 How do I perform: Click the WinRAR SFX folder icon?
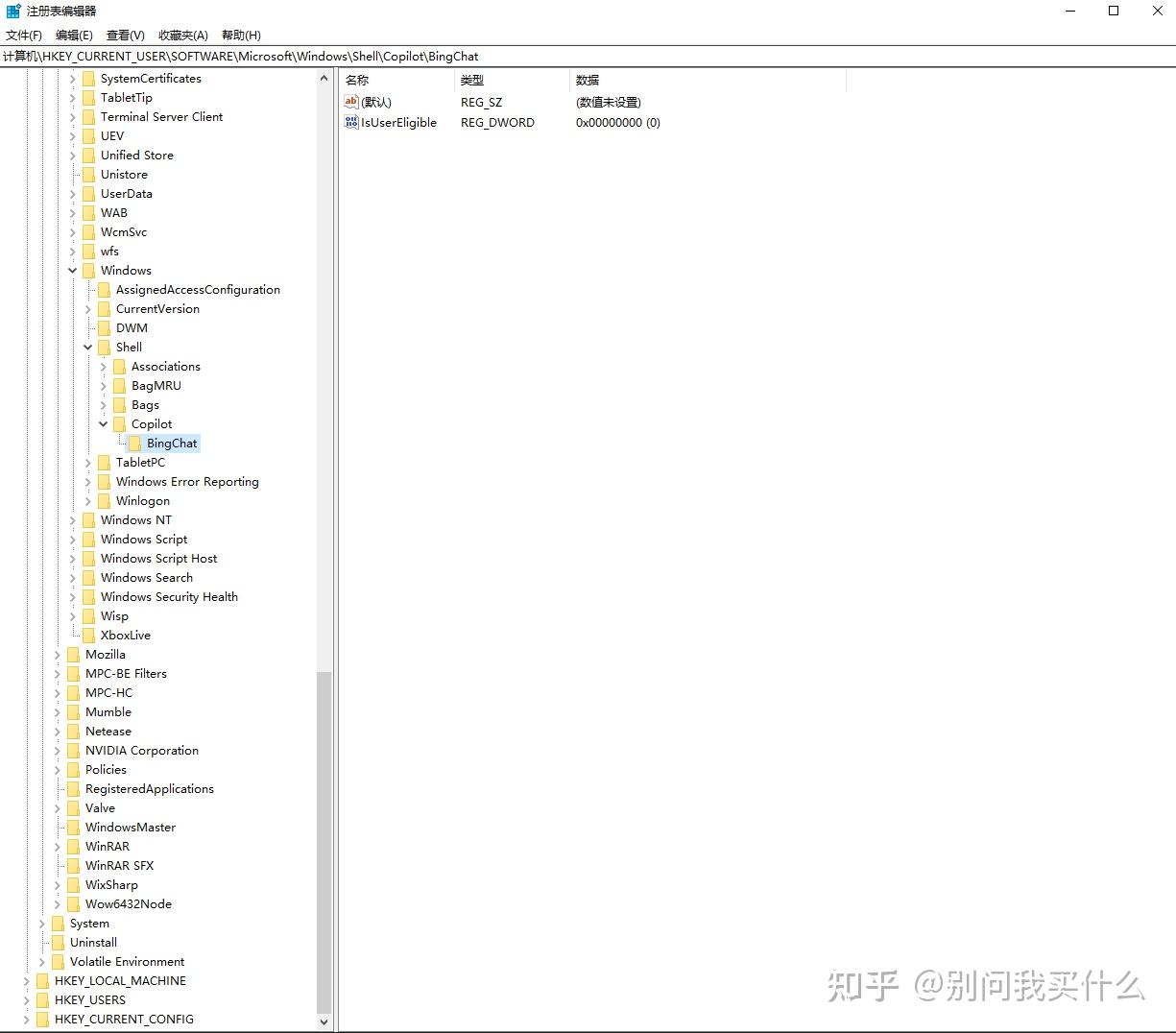point(73,866)
